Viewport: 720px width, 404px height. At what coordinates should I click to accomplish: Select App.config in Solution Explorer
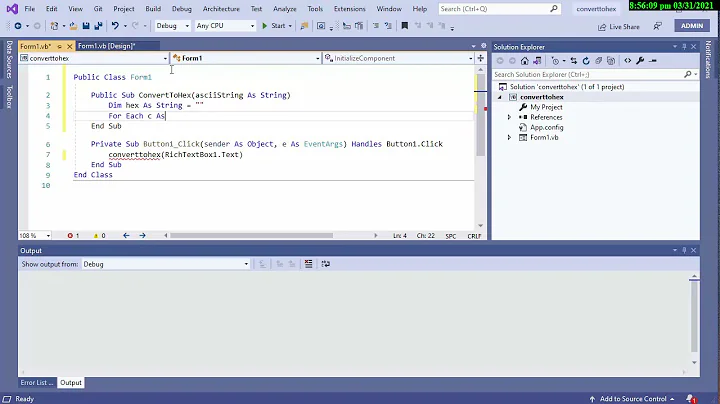click(x=546, y=128)
